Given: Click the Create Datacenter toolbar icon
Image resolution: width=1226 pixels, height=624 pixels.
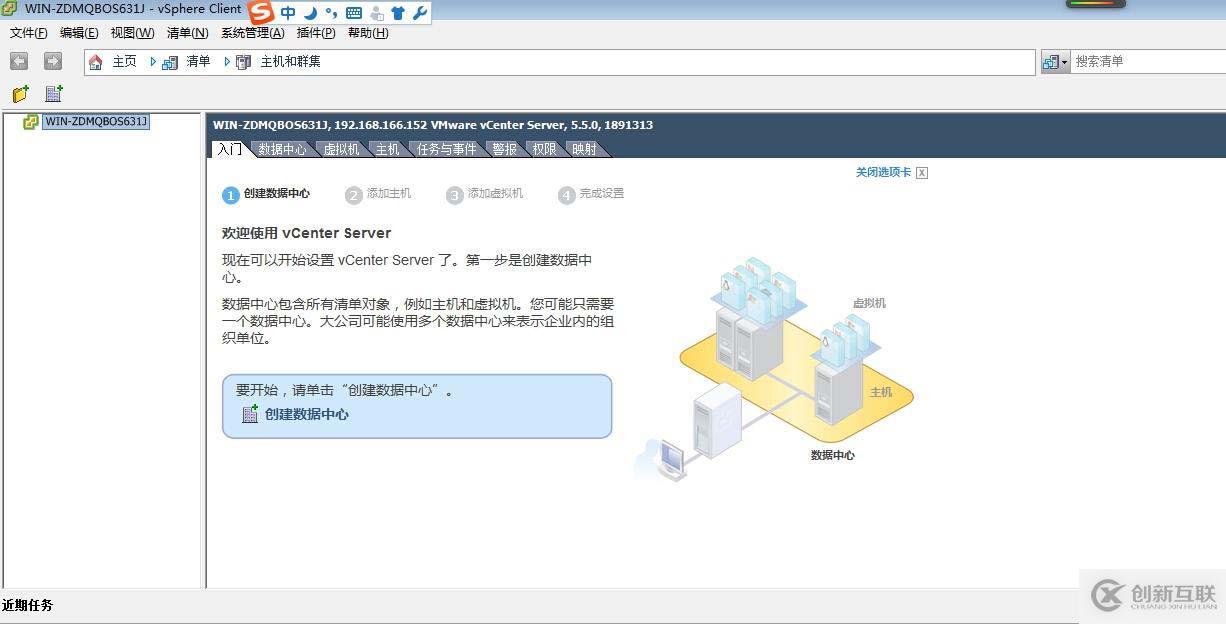Looking at the screenshot, I should pyautogui.click(x=54, y=94).
